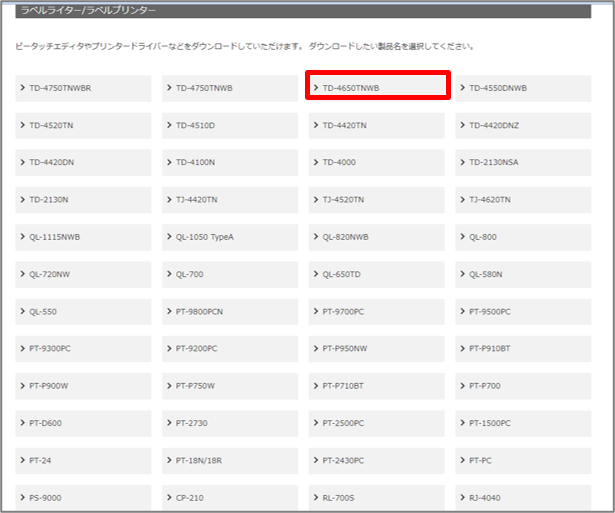Choose the TD-4520TN printer
The width and height of the screenshot is (615, 513).
84,126
